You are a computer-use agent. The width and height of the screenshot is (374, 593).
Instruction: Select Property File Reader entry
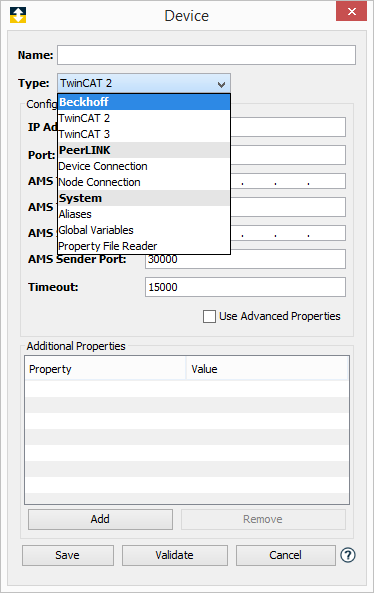[x=144, y=246]
